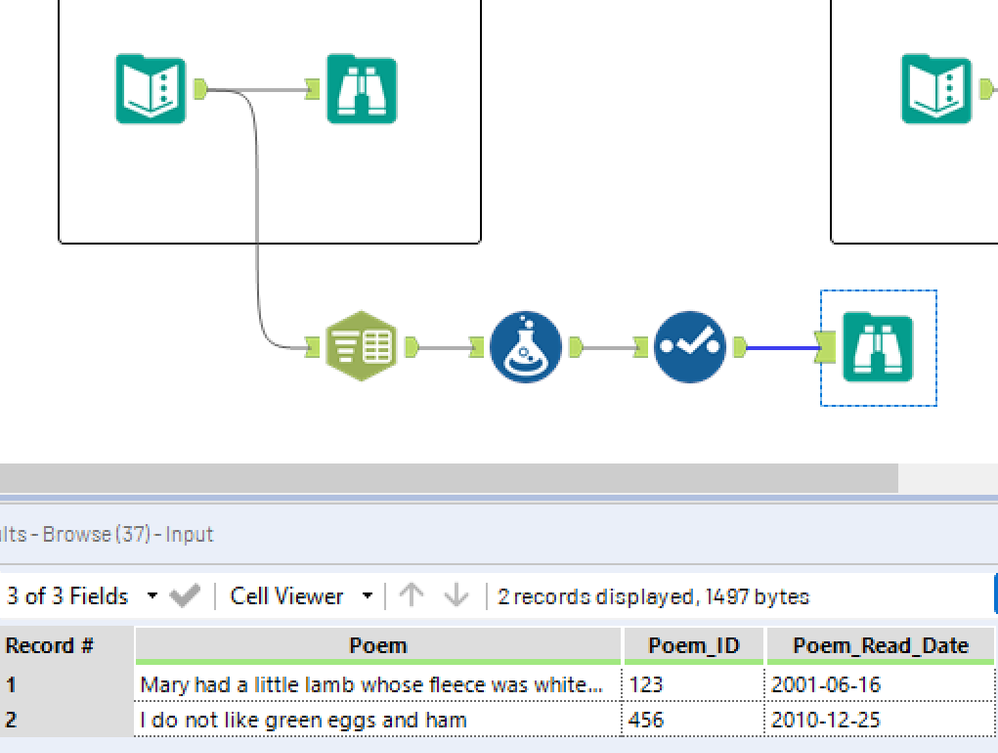The width and height of the screenshot is (998, 753).
Task: Click output anchor of the Formula tool
Action: [575, 347]
